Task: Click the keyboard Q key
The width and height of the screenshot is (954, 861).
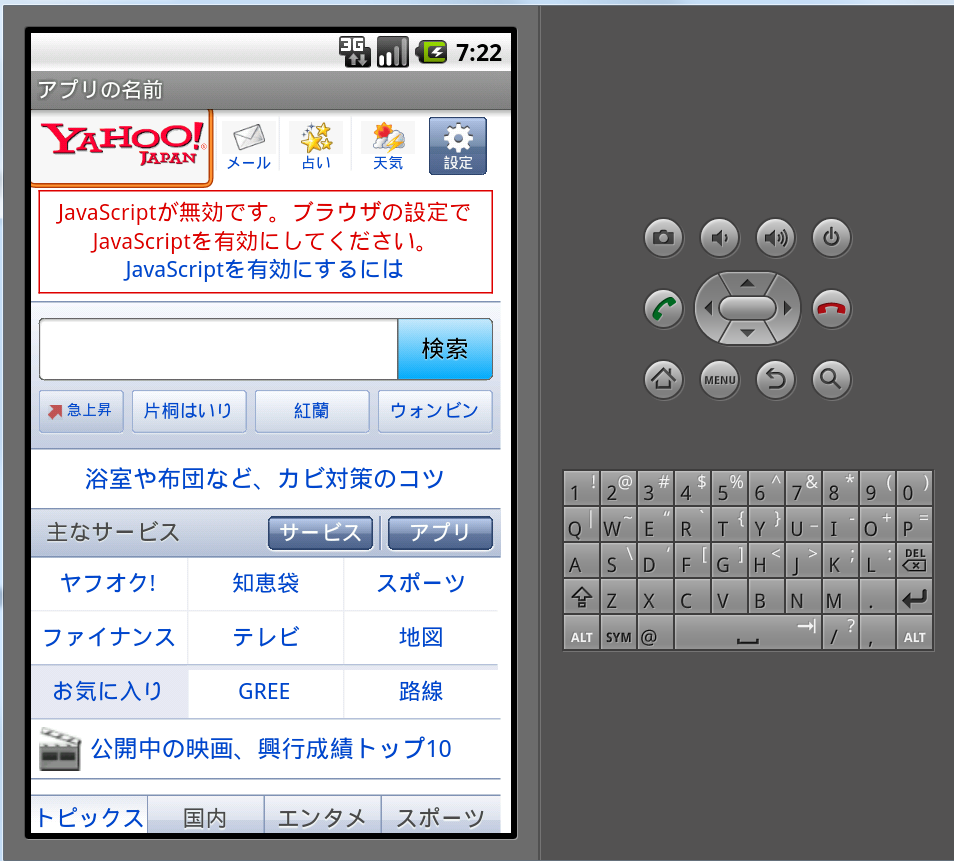Action: tap(582, 524)
